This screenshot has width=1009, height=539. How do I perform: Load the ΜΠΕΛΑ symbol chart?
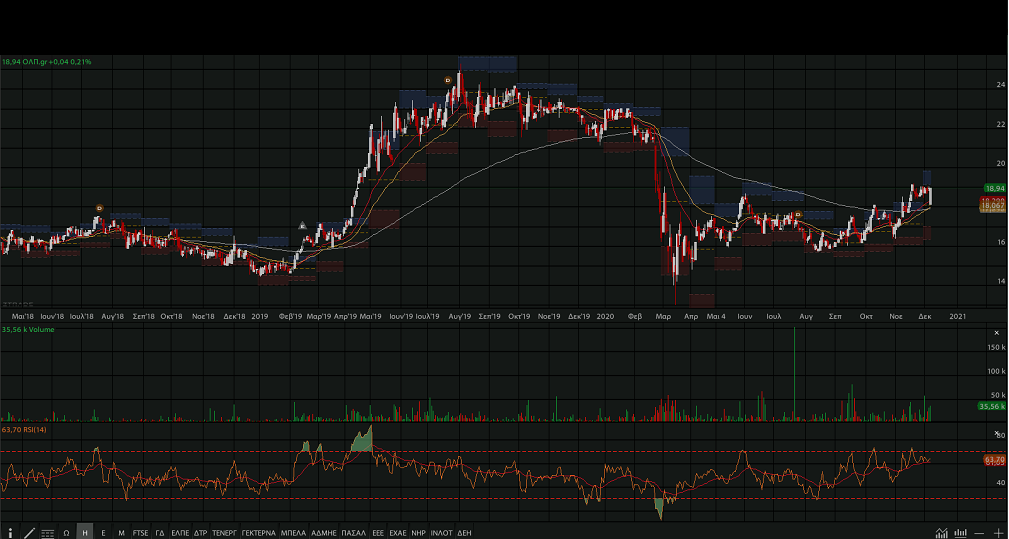(x=293, y=533)
